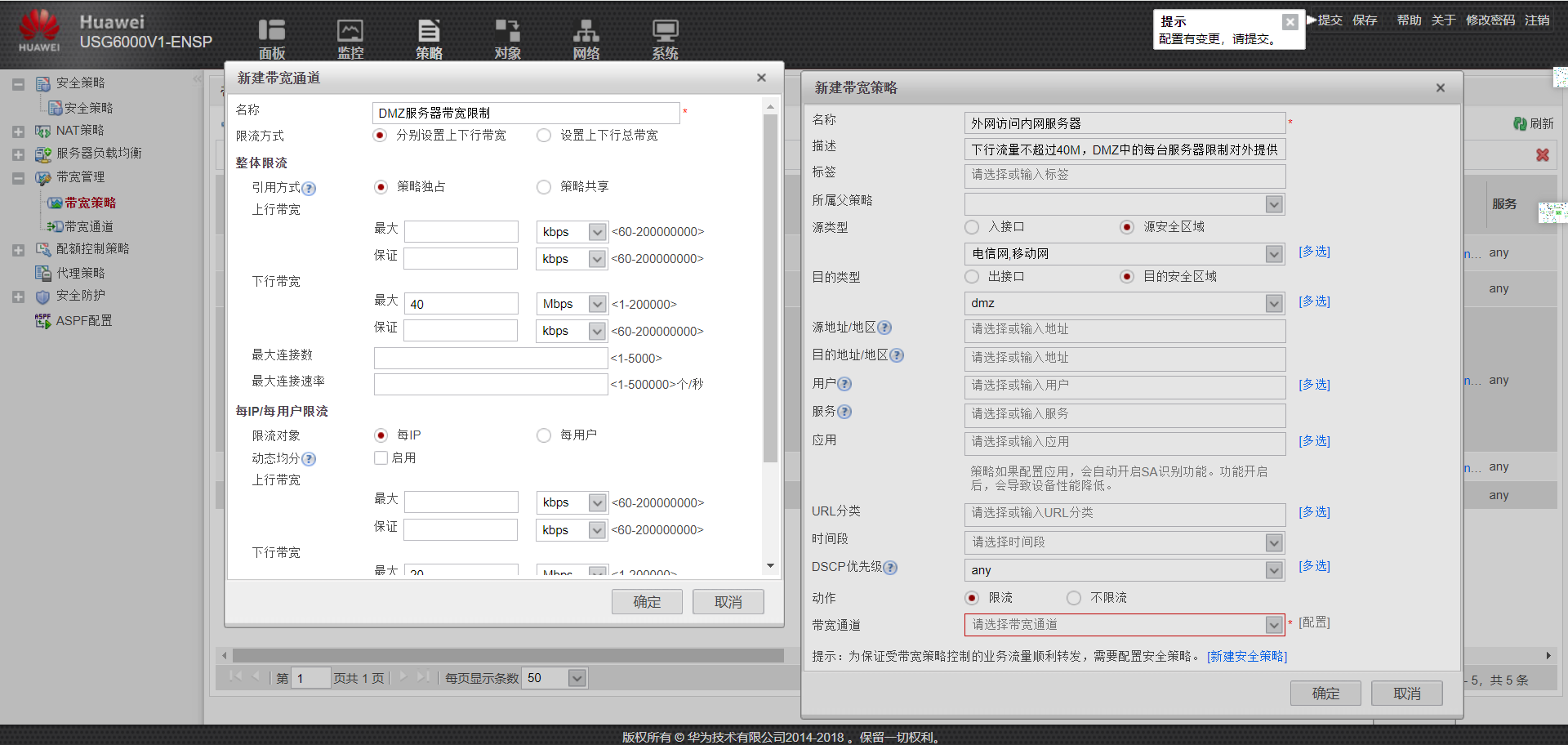Select 入接口 source type radio
The width and height of the screenshot is (1568, 745).
click(x=972, y=227)
